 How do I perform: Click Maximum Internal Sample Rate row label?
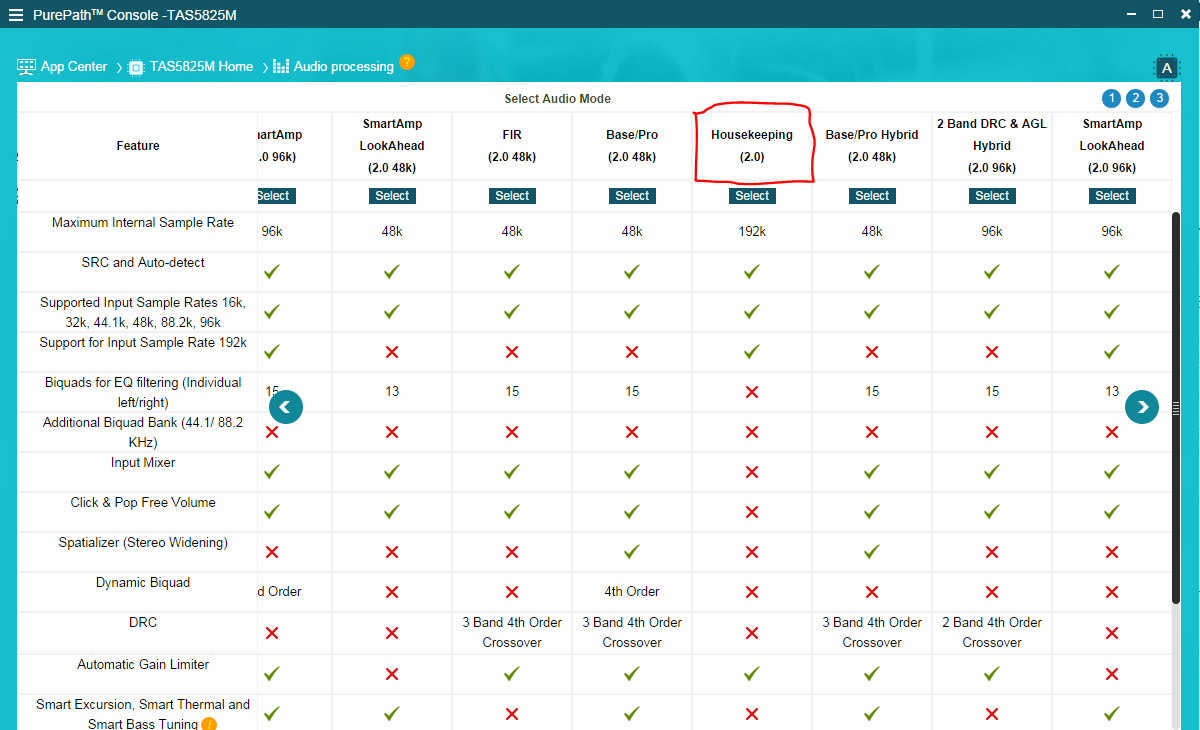coord(143,223)
